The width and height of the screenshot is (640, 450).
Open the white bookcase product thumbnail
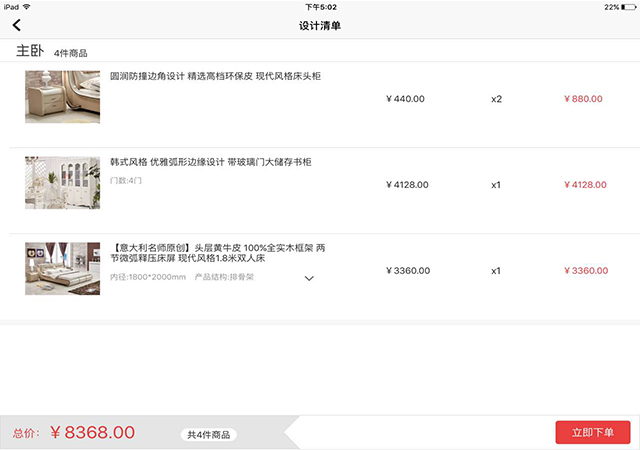[x=62, y=183]
